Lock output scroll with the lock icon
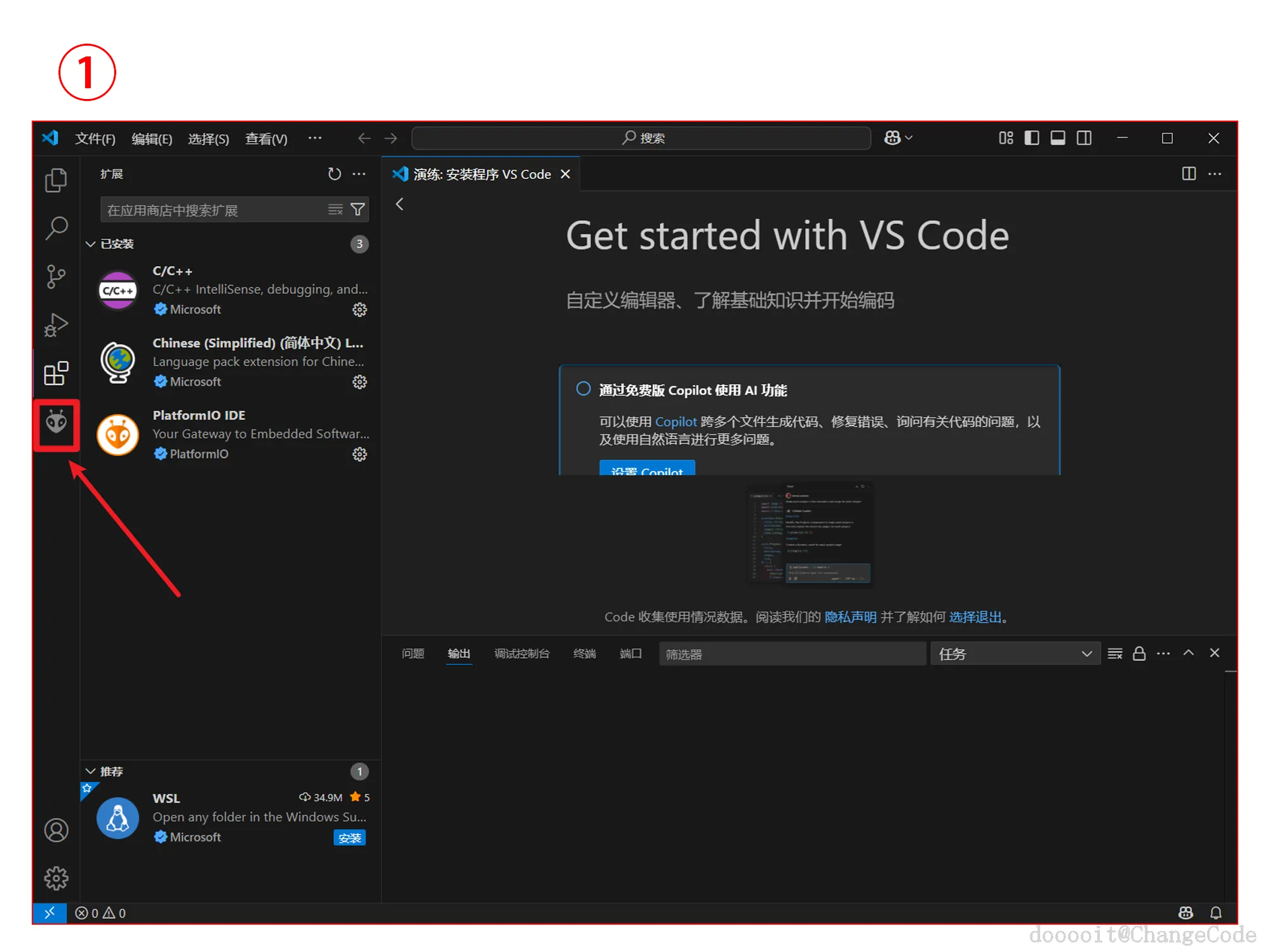 coord(1139,654)
